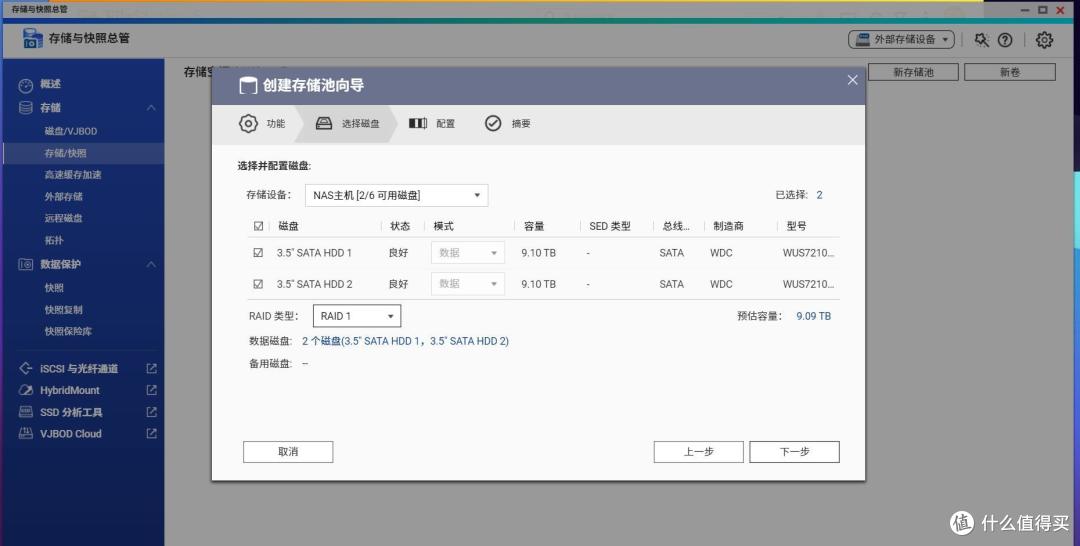Click the wizard title disk icon

point(247,86)
